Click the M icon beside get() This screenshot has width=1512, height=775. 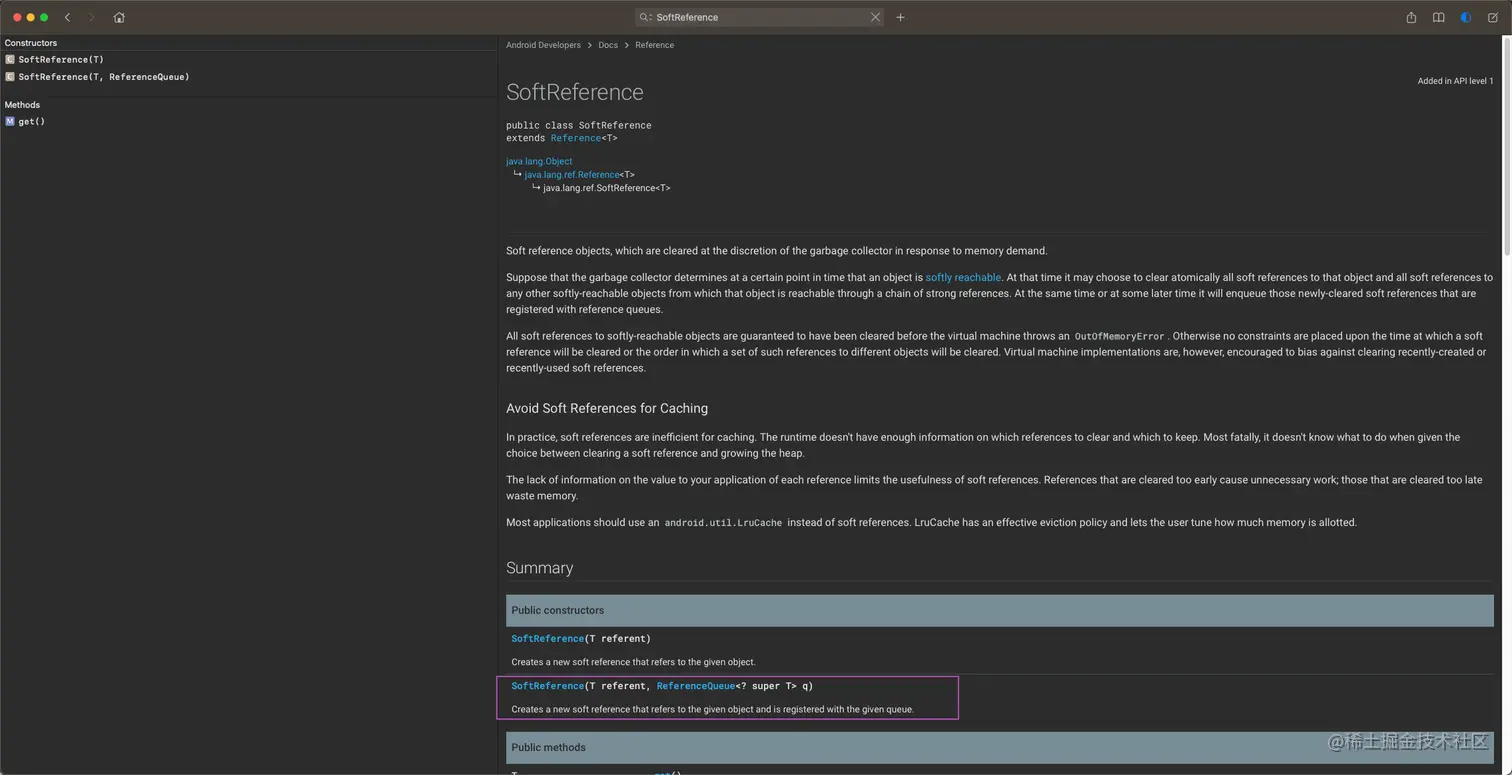coord(10,122)
